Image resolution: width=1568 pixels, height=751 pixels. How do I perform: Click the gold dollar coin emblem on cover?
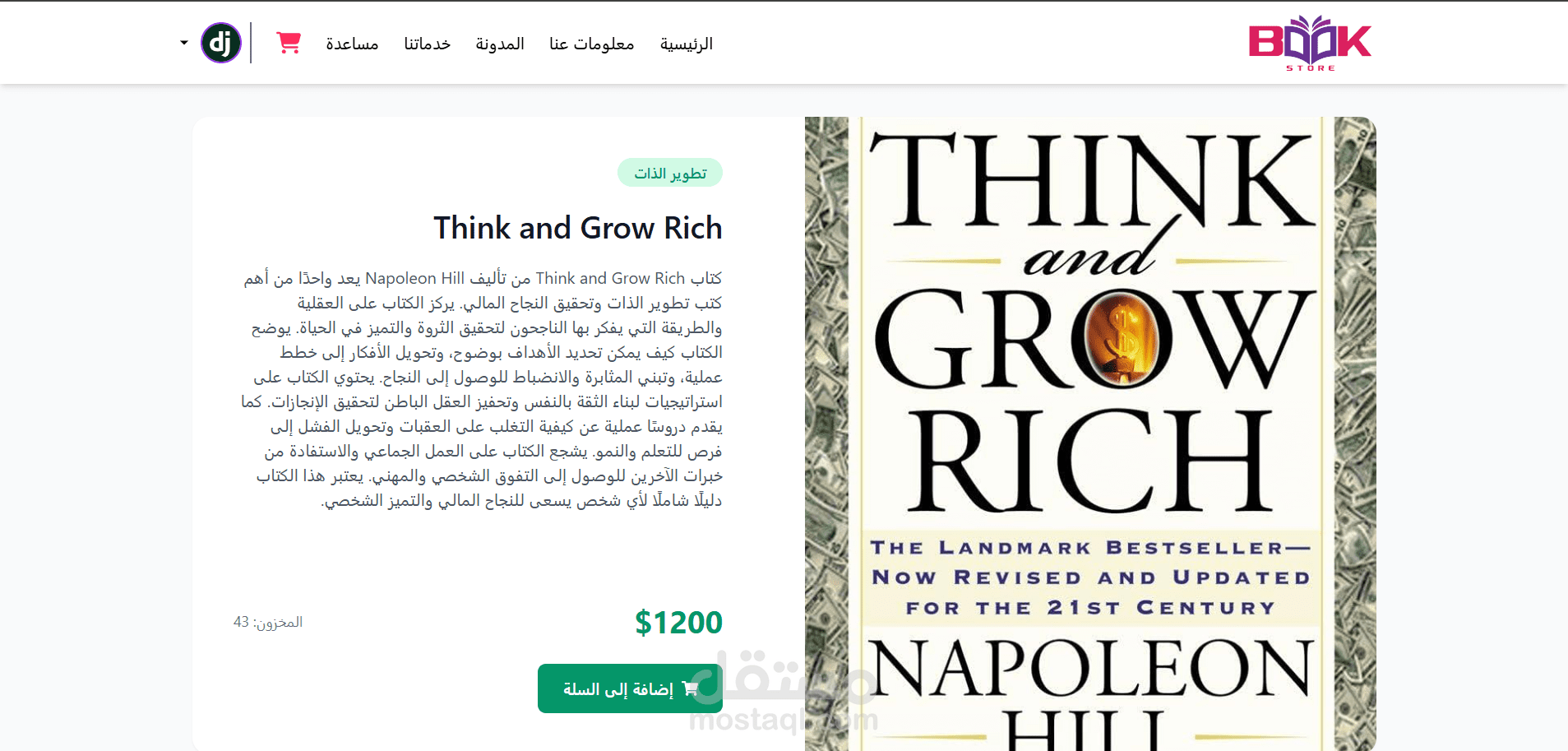pyautogui.click(x=1122, y=339)
